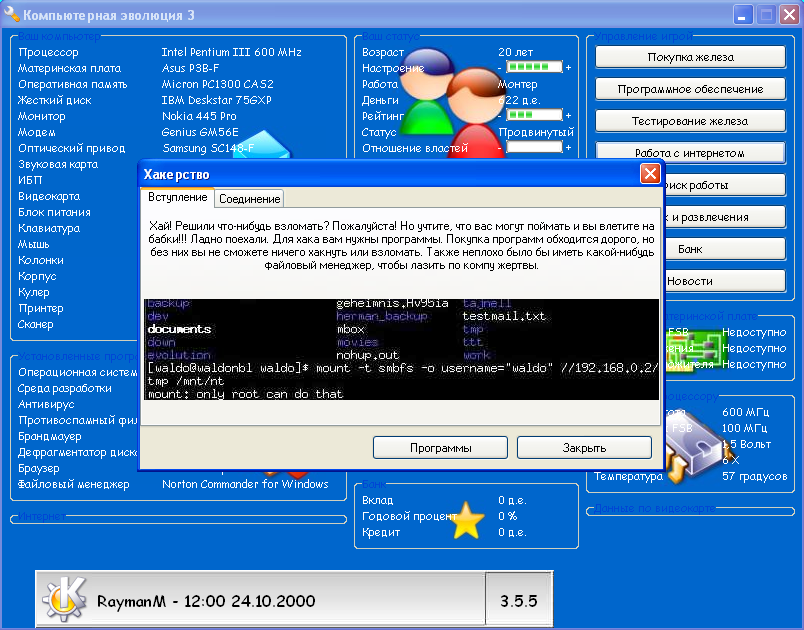This screenshot has height=630, width=804.
Task: Click the Сканер label
Action: (x=35, y=324)
